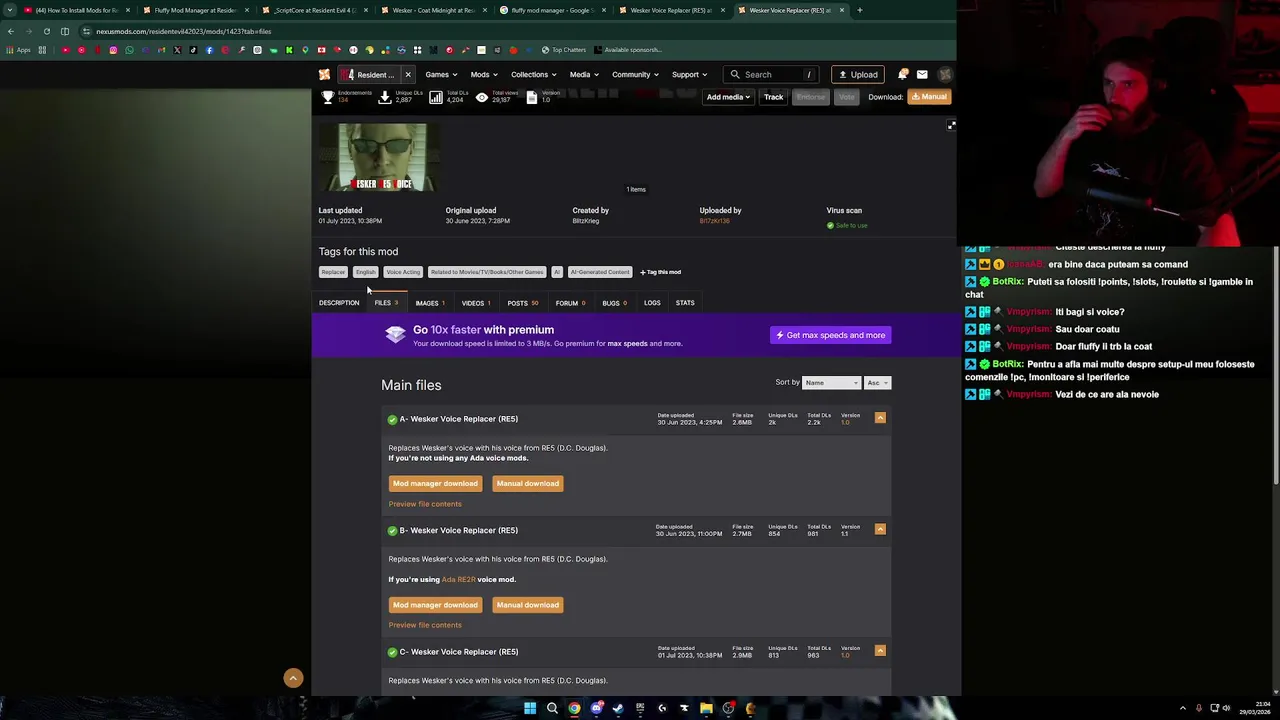Click the endorsements trophy icon
The image size is (1280, 720).
327,97
